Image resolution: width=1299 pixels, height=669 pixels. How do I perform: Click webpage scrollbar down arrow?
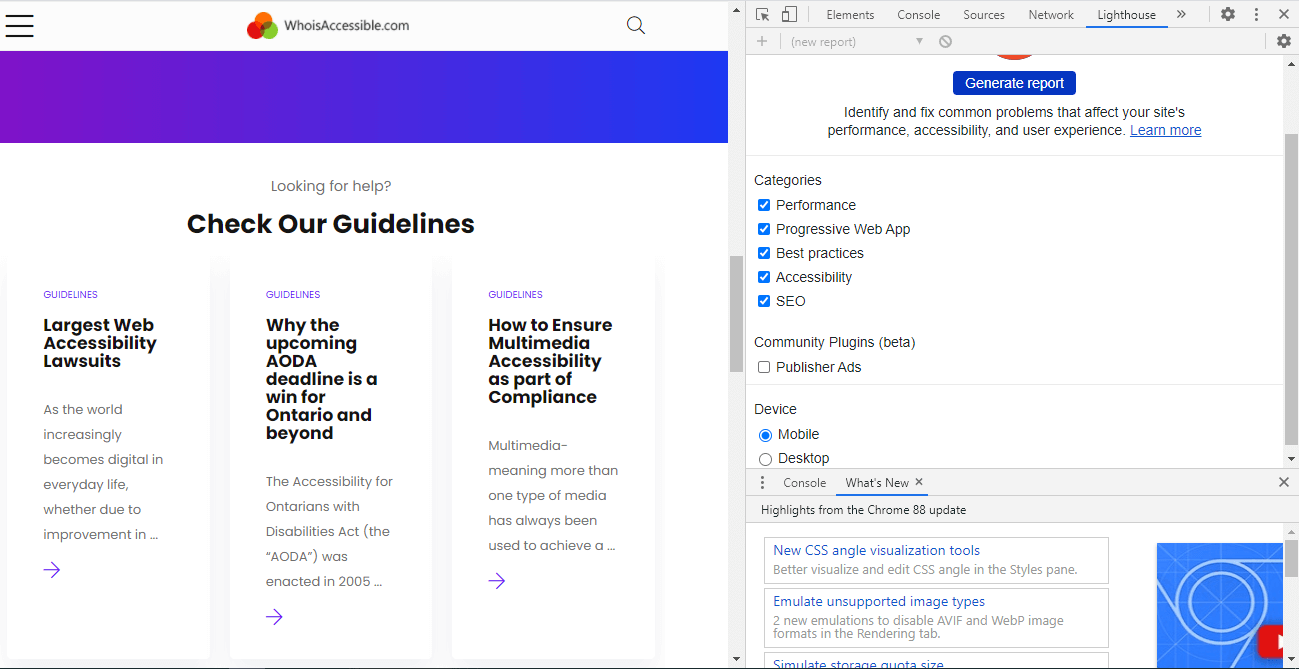(x=736, y=659)
